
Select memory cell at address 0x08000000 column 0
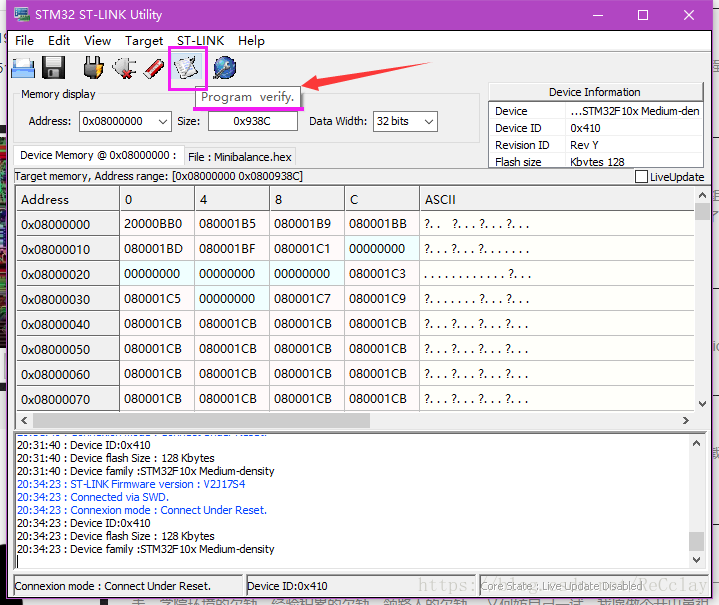tap(151, 225)
